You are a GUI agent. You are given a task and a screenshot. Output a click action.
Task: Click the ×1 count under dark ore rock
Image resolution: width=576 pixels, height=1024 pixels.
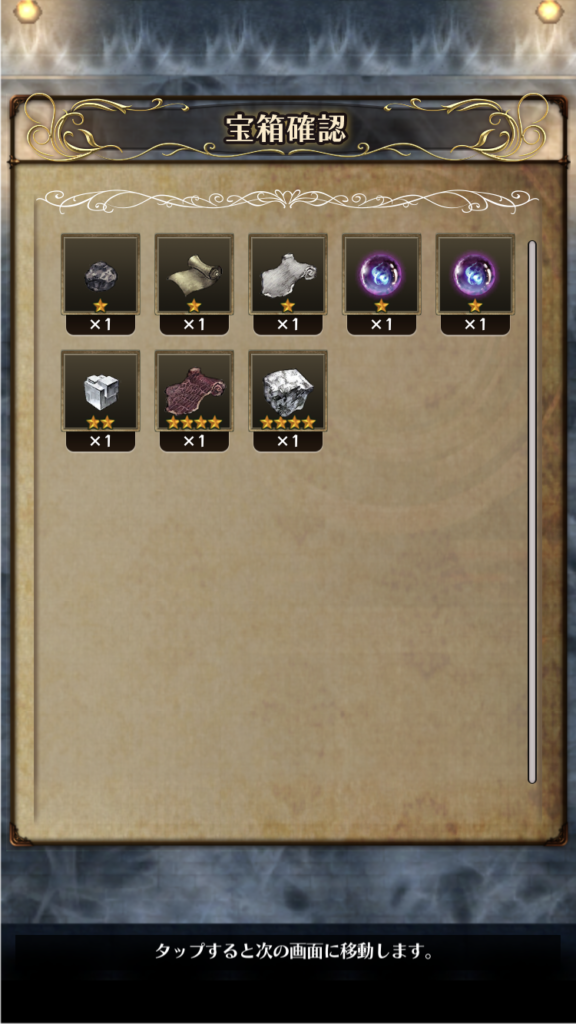pyautogui.click(x=100, y=325)
